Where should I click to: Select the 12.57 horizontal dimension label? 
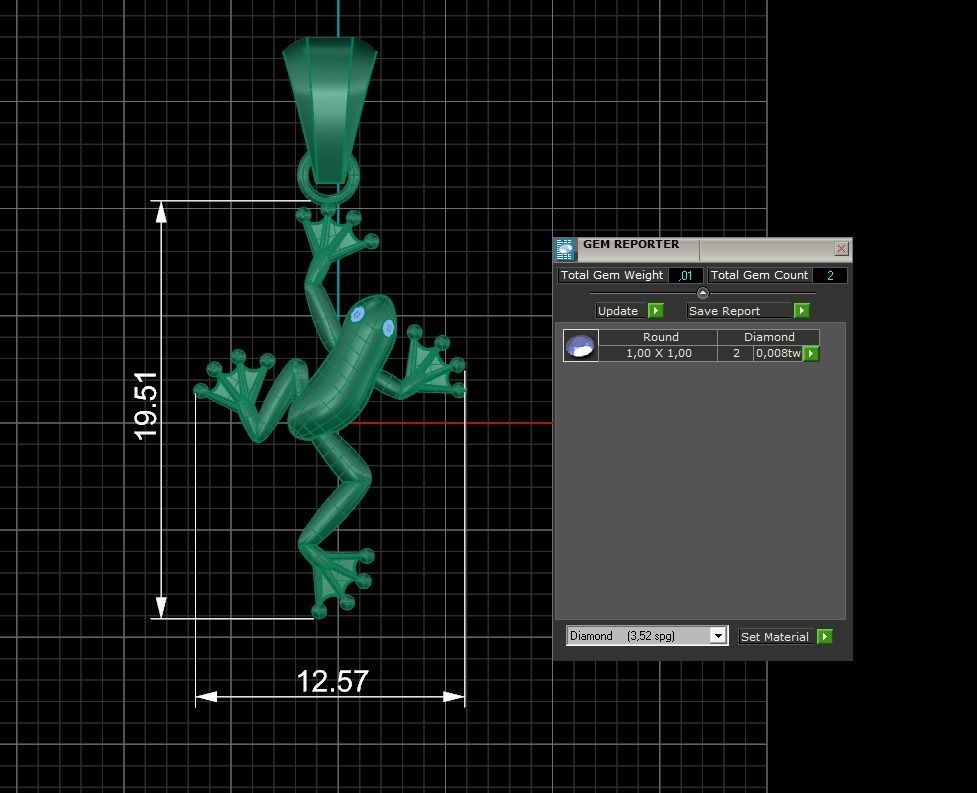point(332,681)
